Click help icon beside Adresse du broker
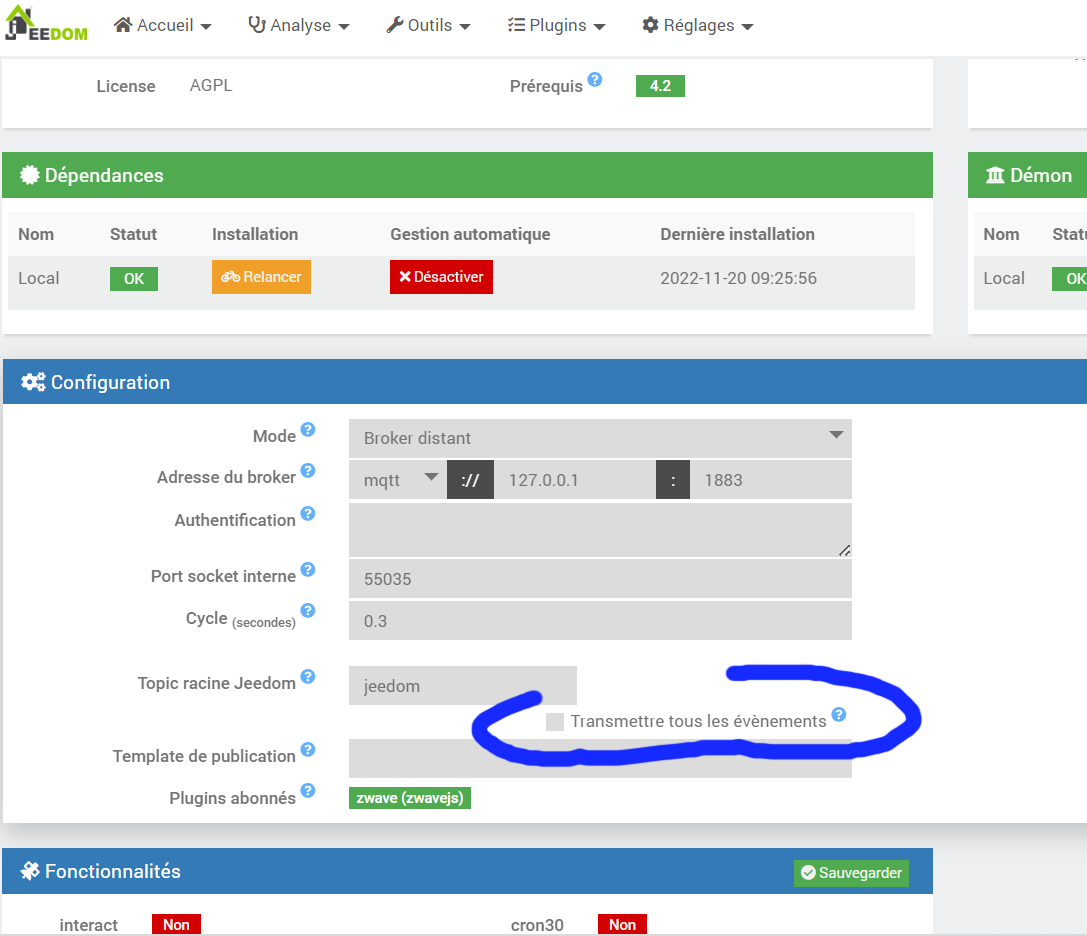The height and width of the screenshot is (936, 1087). click(308, 470)
